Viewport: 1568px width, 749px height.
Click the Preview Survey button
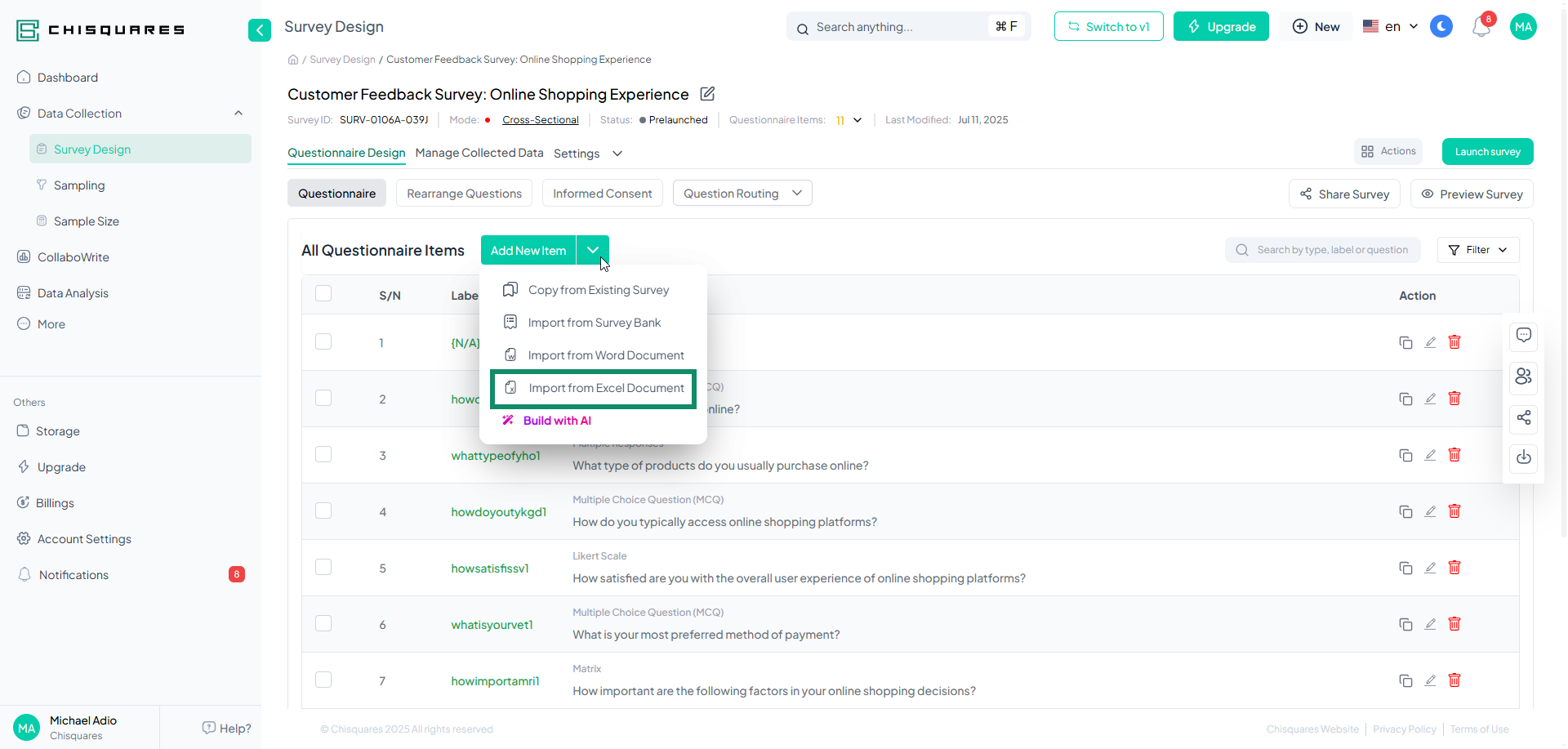[x=1471, y=194]
